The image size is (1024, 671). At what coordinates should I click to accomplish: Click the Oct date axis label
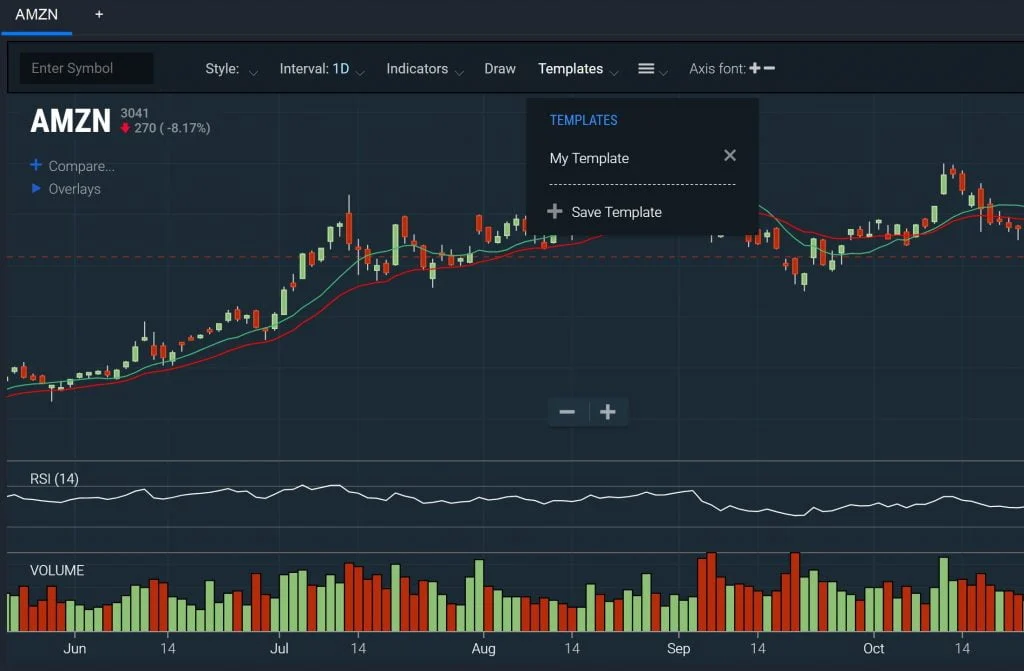point(873,649)
